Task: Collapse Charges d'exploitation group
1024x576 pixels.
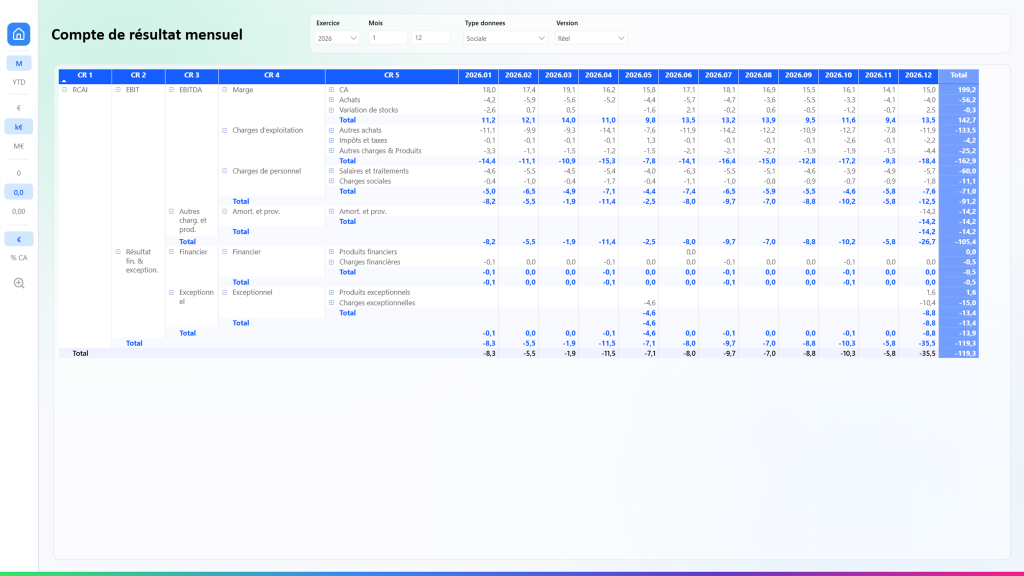Action: point(225,130)
